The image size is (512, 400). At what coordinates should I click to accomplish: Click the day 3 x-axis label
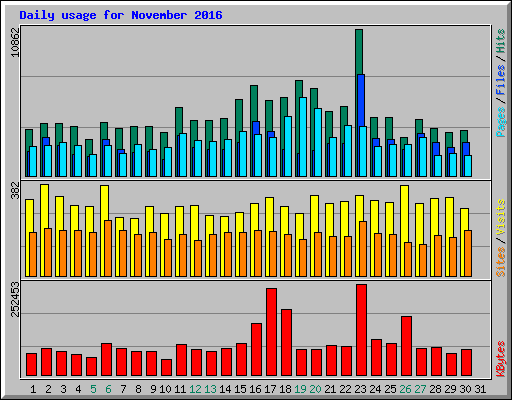(63, 389)
